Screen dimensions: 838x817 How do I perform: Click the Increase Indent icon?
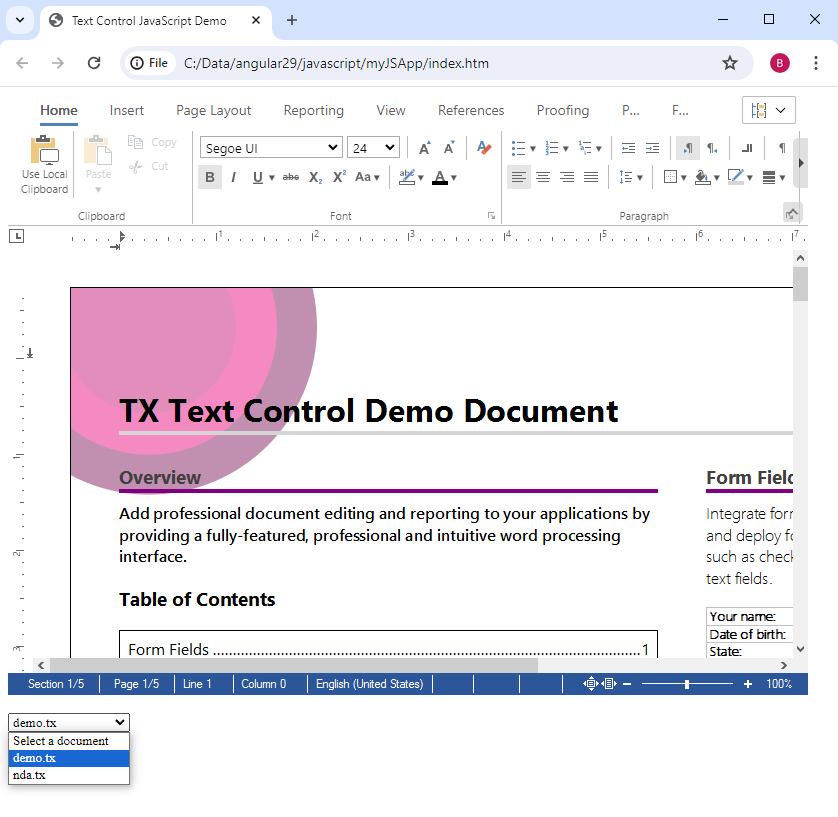point(653,148)
